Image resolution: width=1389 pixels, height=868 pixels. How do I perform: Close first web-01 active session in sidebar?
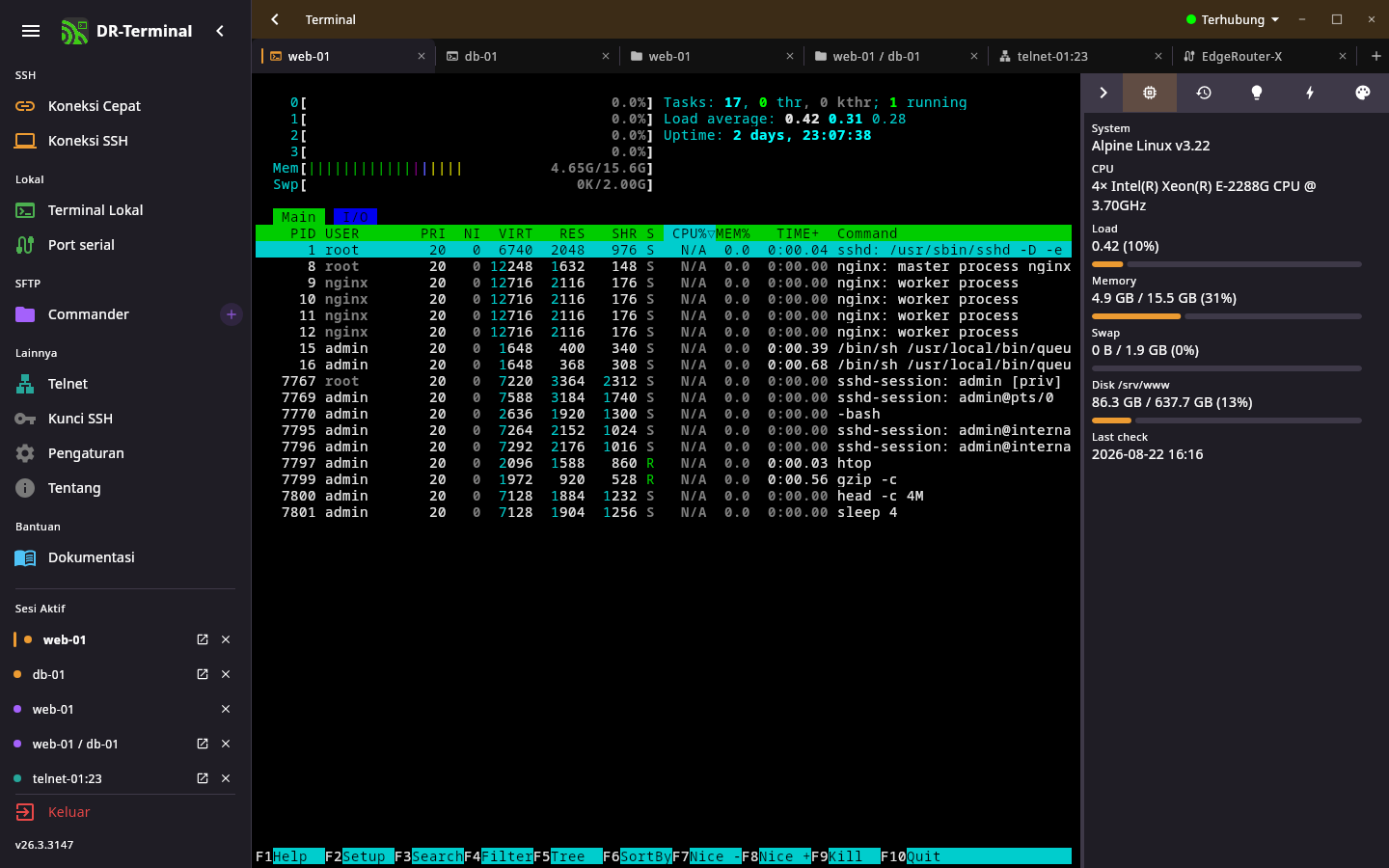[x=226, y=639]
